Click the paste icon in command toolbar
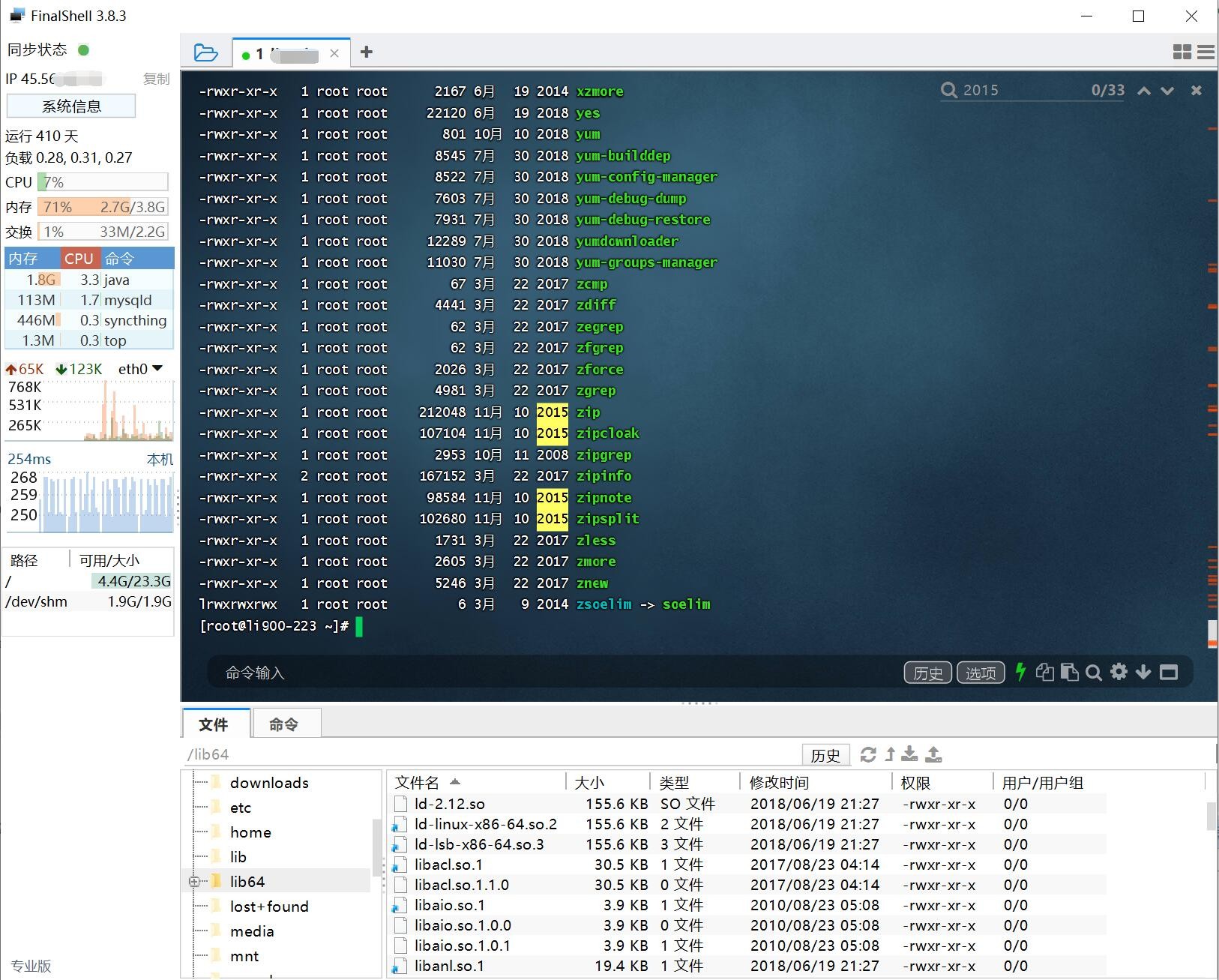The image size is (1219, 980). click(x=1070, y=673)
